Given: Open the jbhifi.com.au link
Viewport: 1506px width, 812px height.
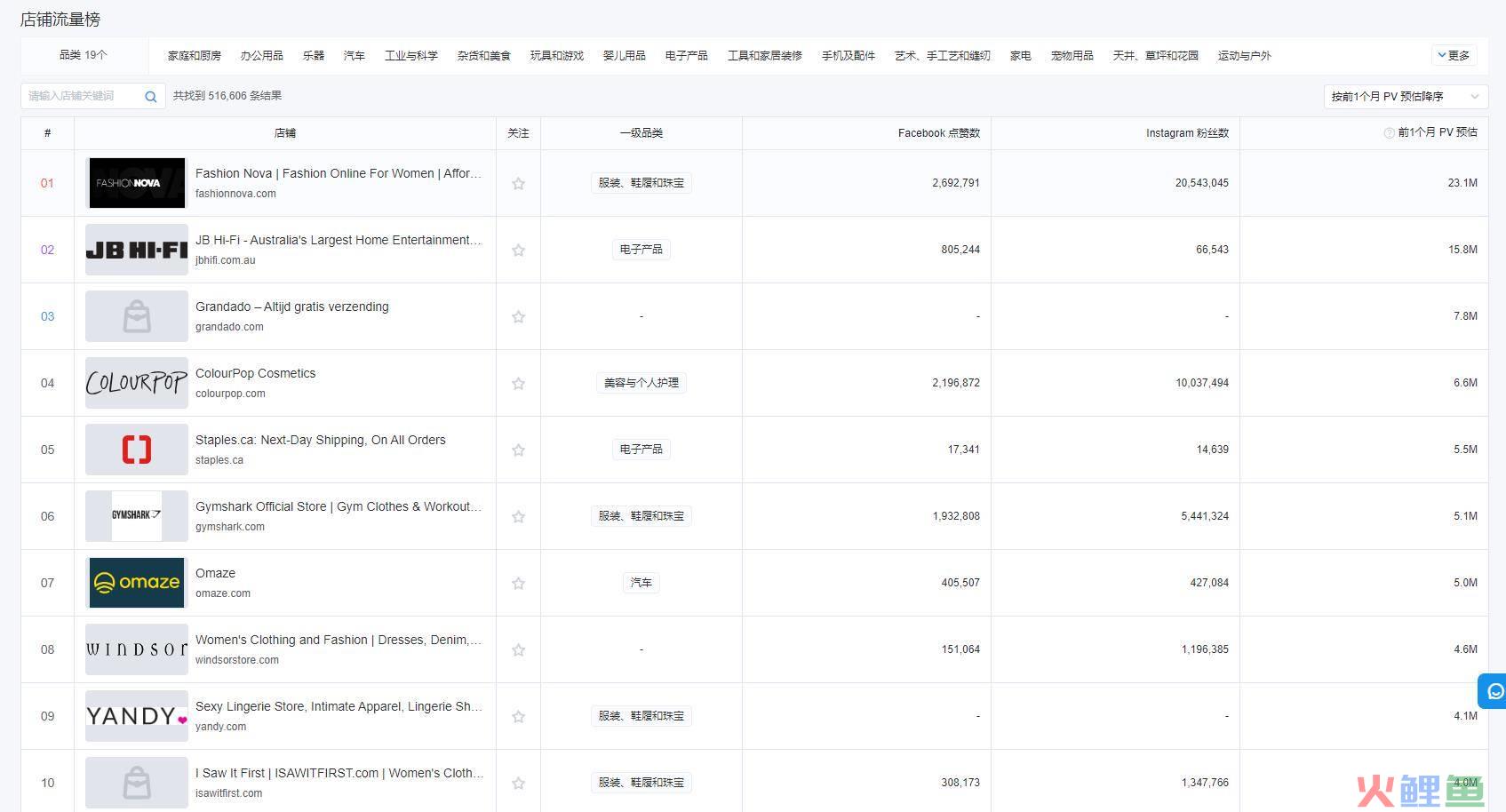Looking at the screenshot, I should click(226, 260).
